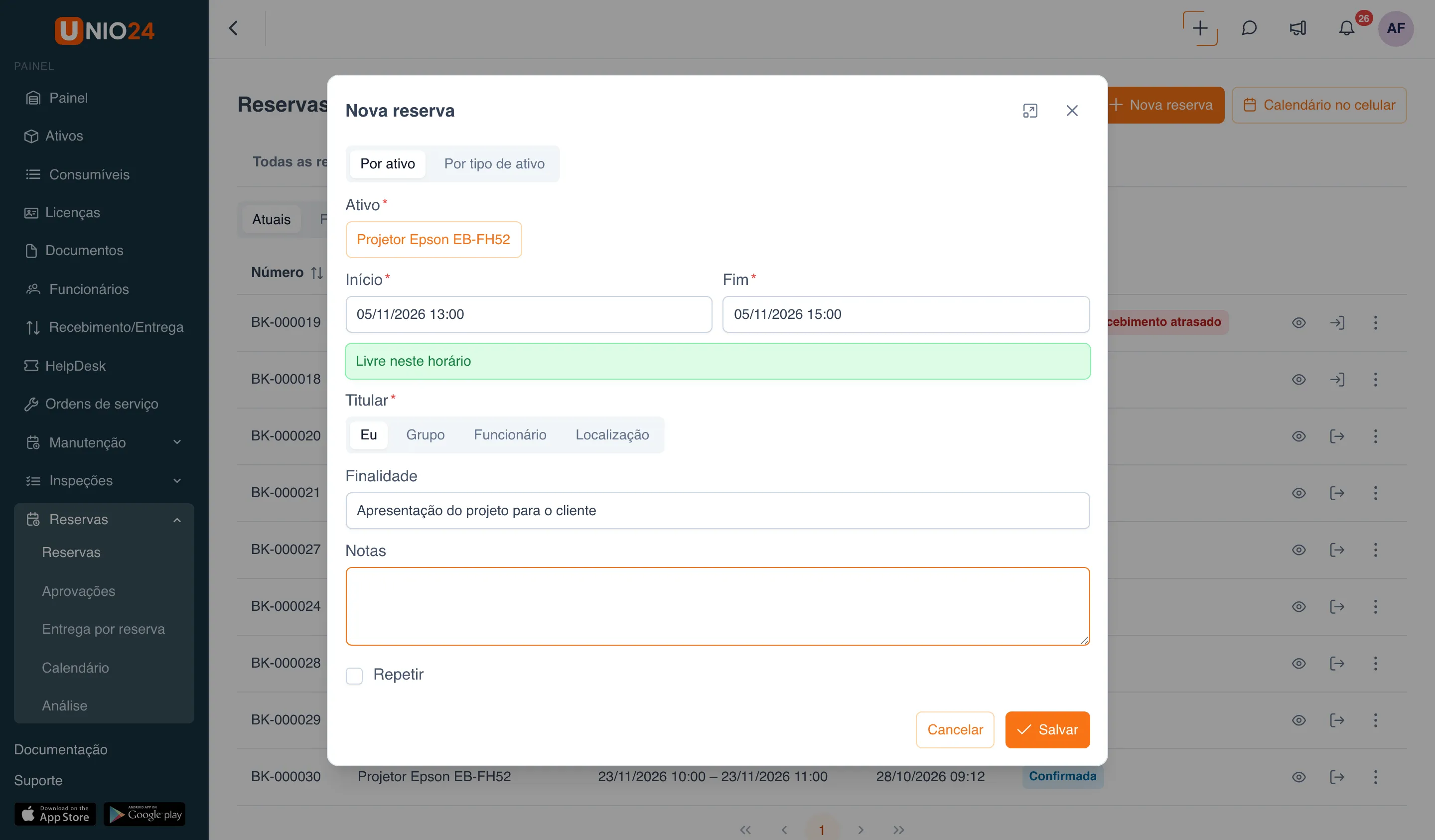Click the check-in arrow icon for BK-000018
Viewport: 1435px width, 840px height.
[1337, 379]
